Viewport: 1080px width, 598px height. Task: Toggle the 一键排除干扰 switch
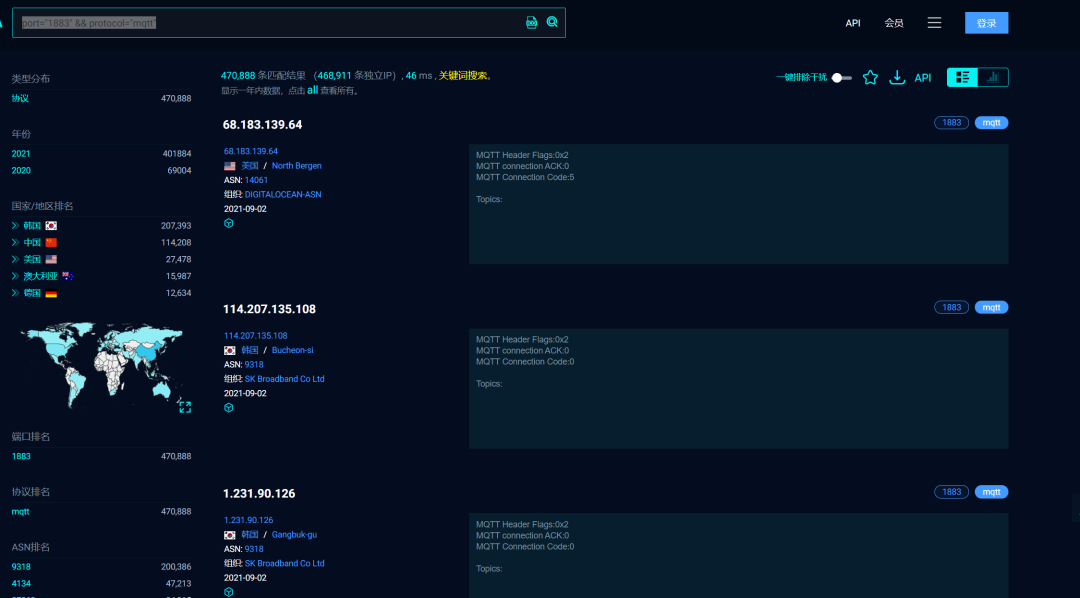841,78
